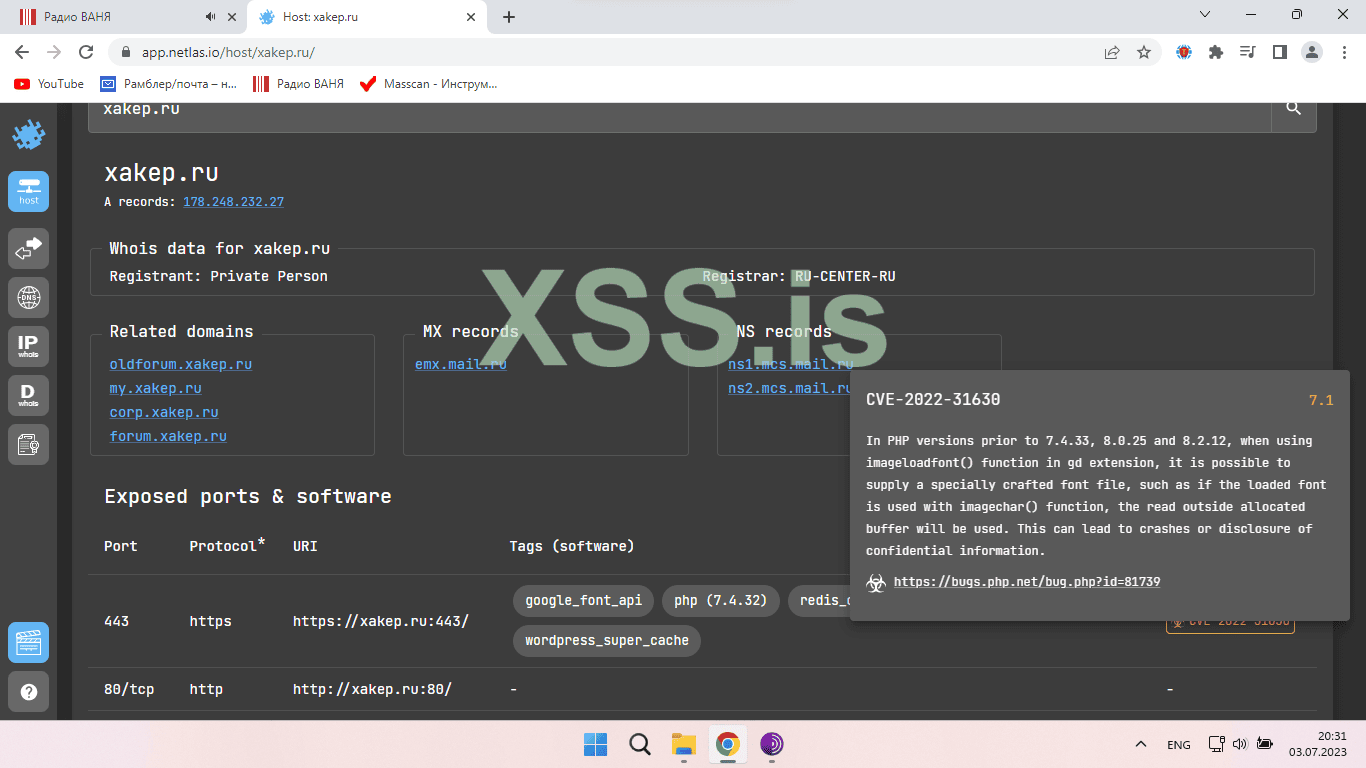Open the YouTube bookmark
1366x768 pixels.
click(49, 84)
